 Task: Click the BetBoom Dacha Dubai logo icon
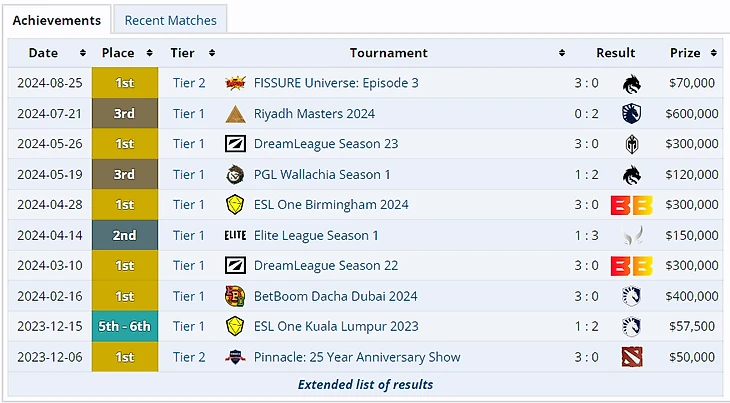click(235, 296)
